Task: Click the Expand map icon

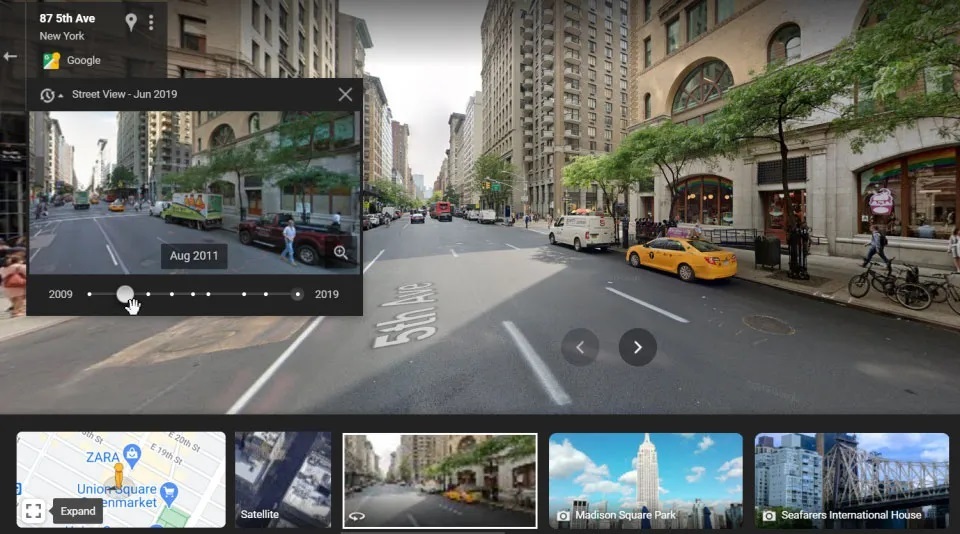Action: [x=33, y=511]
